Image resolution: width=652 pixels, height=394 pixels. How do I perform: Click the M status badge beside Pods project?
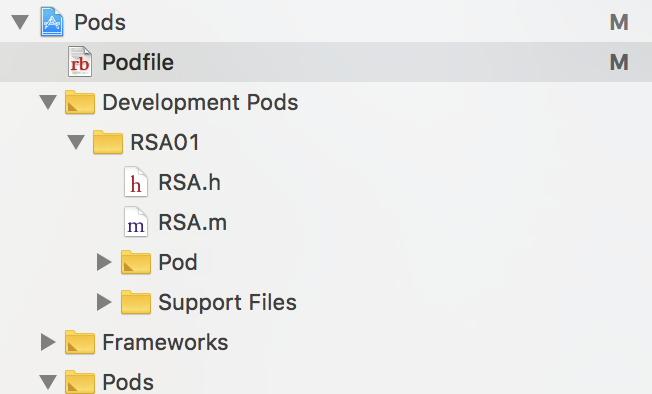619,22
